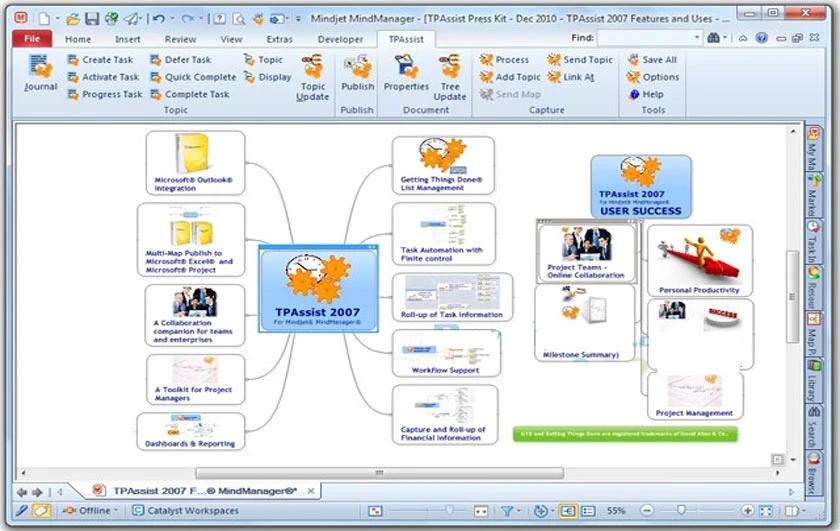This screenshot has height=531, width=840.
Task: Click the zoom out minus button
Action: [x=647, y=511]
